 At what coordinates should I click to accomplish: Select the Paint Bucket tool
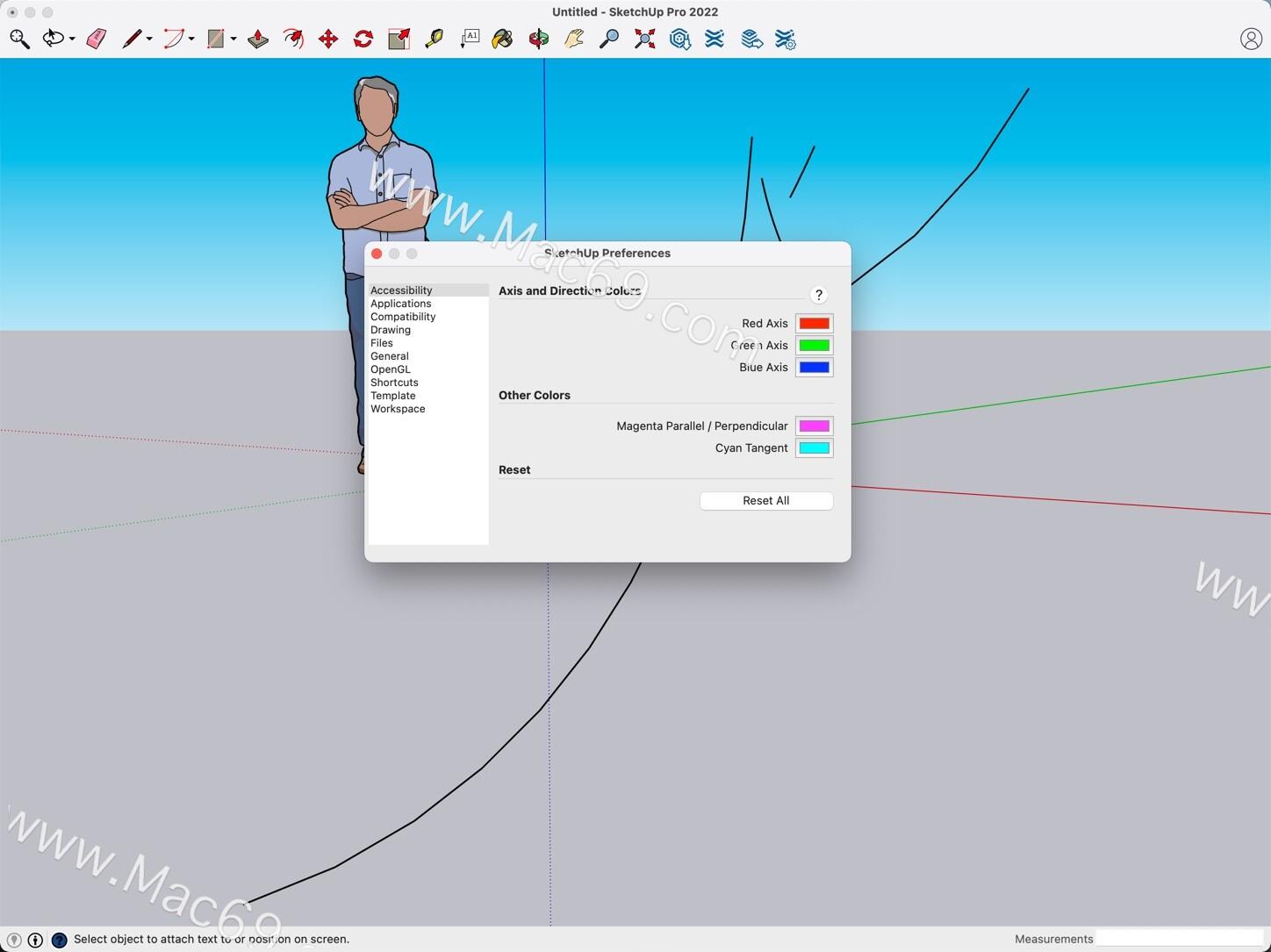point(503,39)
